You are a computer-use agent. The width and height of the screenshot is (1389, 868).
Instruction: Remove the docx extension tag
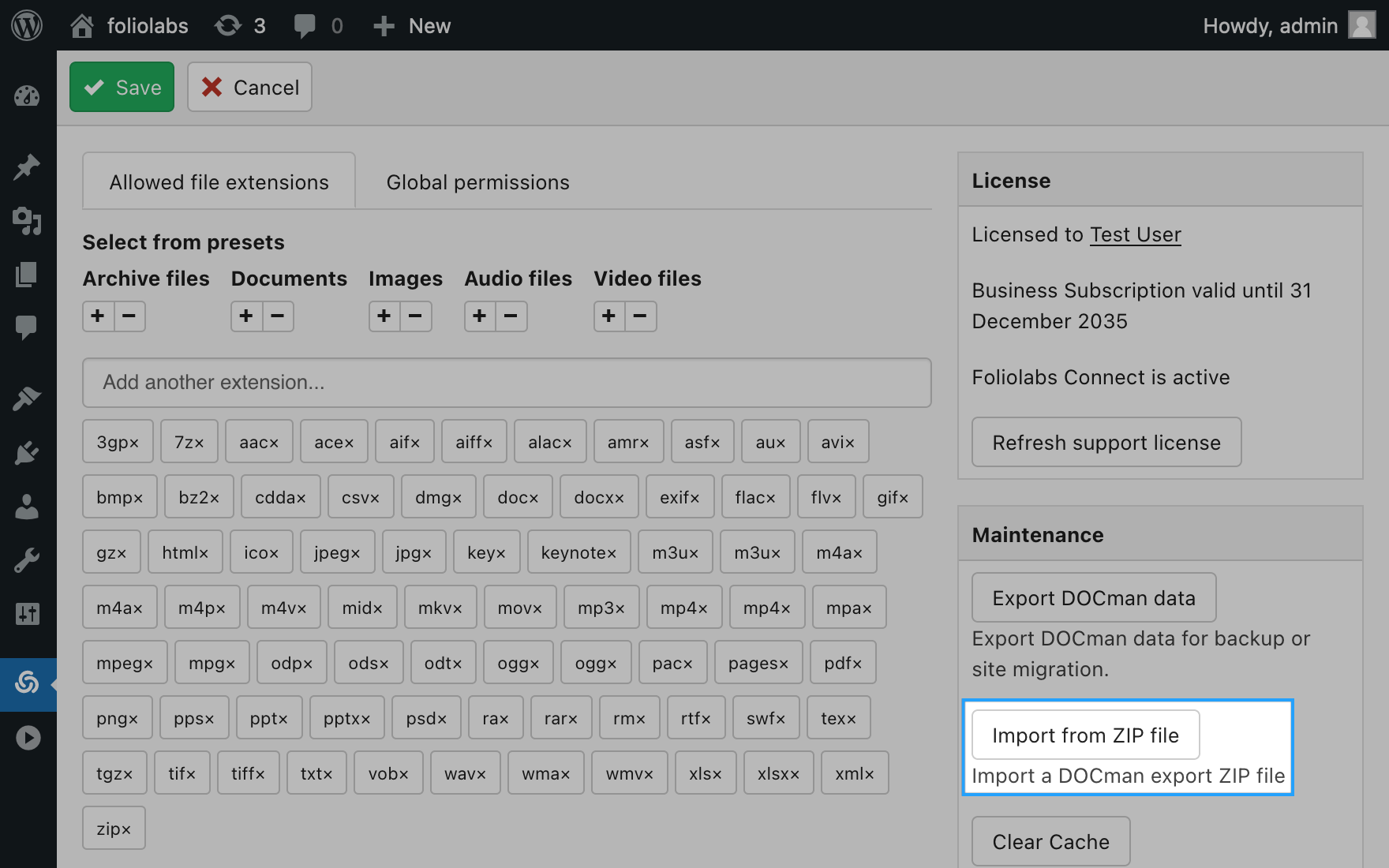pos(620,499)
